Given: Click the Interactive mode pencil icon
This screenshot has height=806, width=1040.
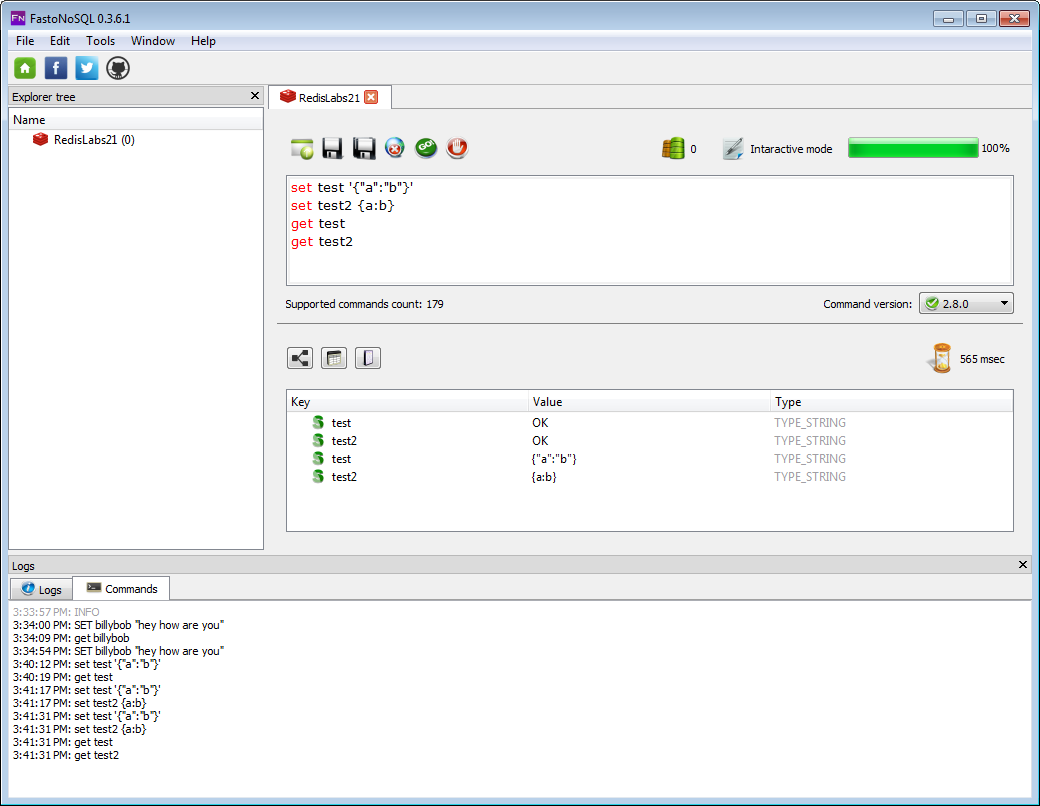Looking at the screenshot, I should pos(733,149).
